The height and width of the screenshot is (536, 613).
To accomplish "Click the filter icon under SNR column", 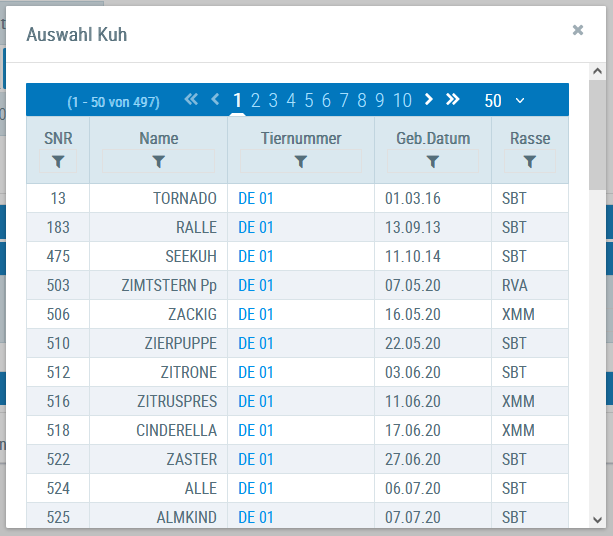I will coord(58,161).
